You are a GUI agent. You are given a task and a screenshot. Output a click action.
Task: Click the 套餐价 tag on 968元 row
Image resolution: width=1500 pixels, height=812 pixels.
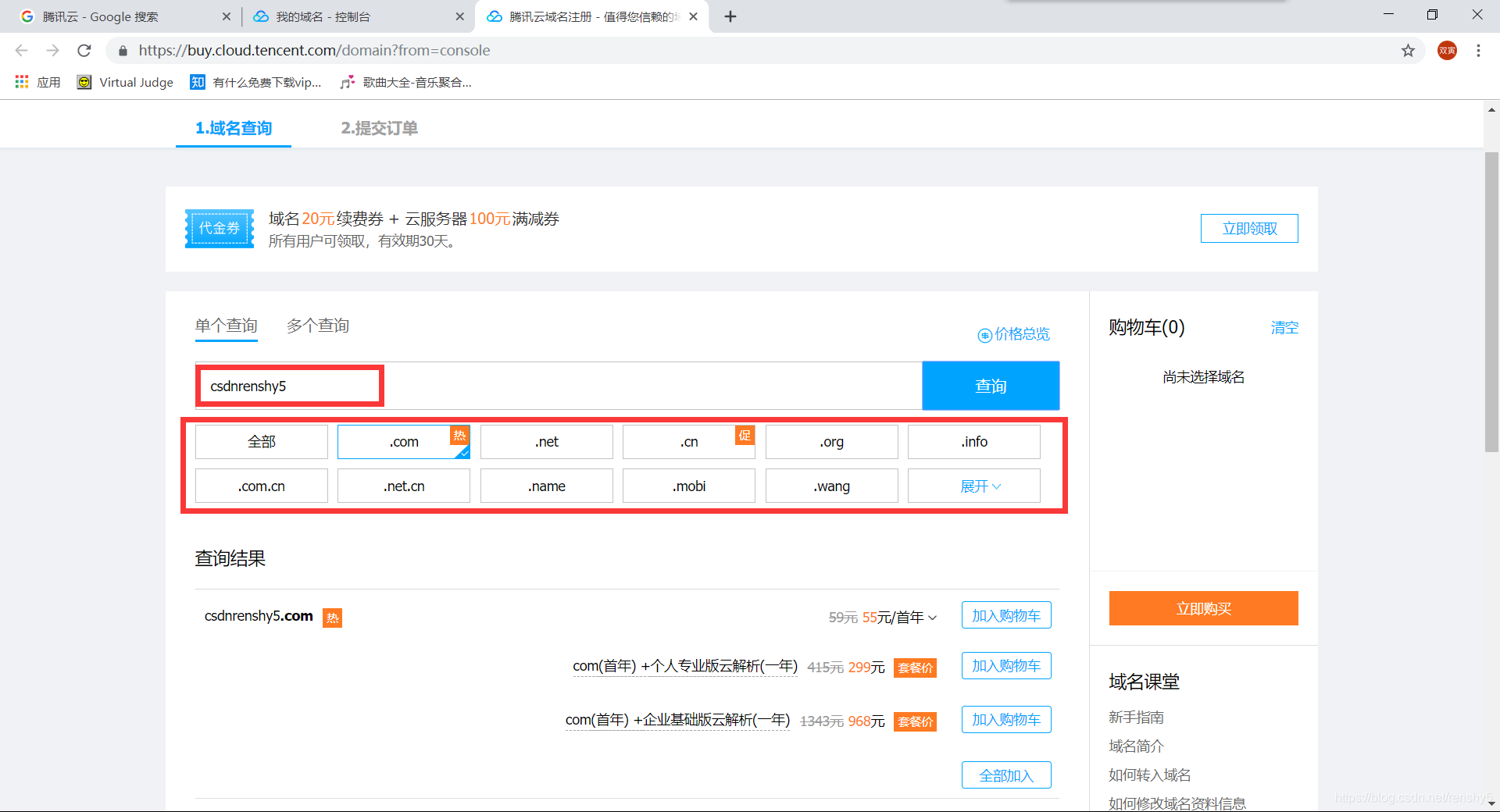pyautogui.click(x=915, y=721)
